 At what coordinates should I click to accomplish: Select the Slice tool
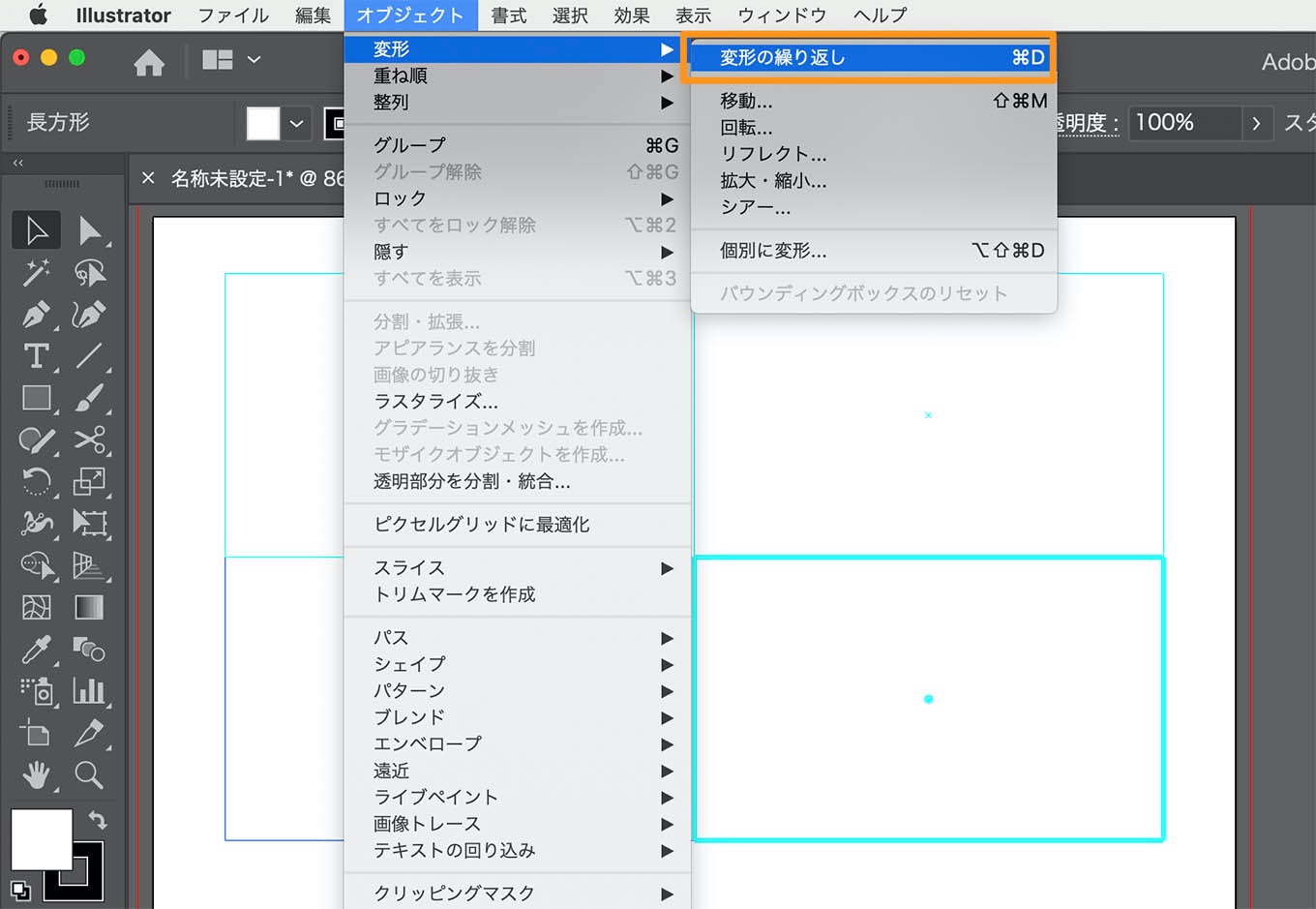(x=90, y=733)
